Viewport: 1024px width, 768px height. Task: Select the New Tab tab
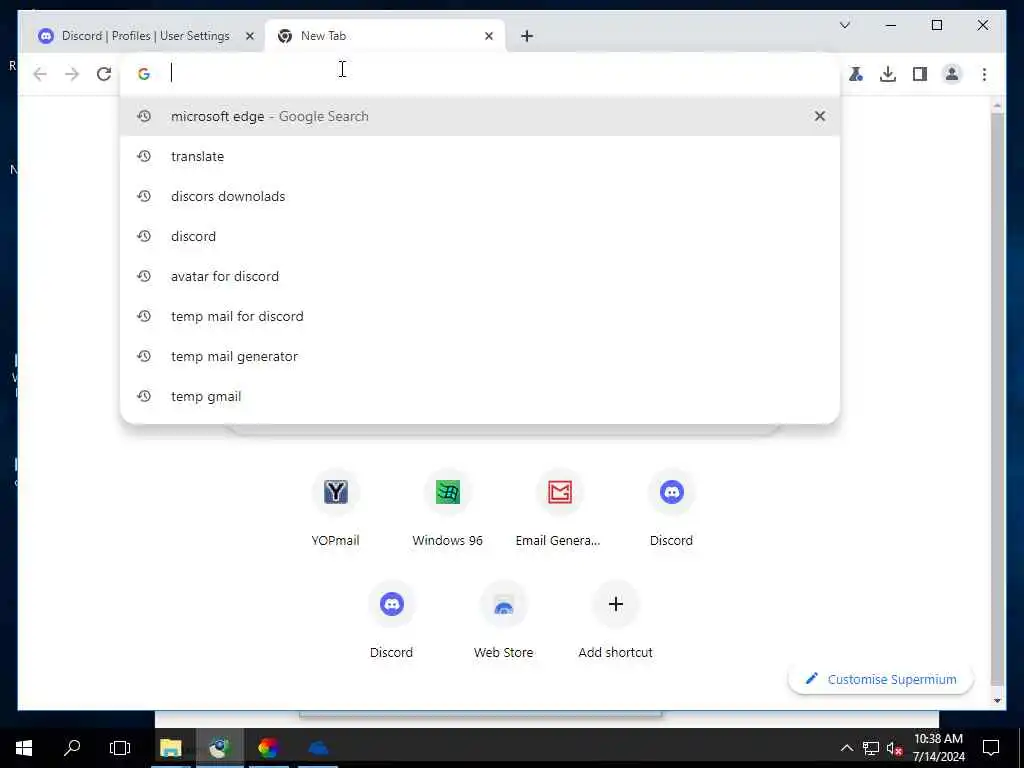(x=385, y=36)
